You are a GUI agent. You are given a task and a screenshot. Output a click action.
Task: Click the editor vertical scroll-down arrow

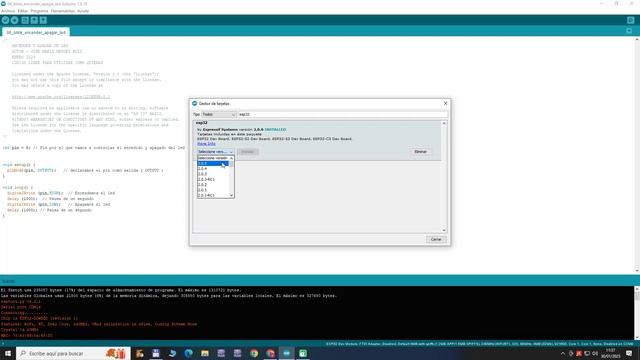pyautogui.click(x=637, y=271)
